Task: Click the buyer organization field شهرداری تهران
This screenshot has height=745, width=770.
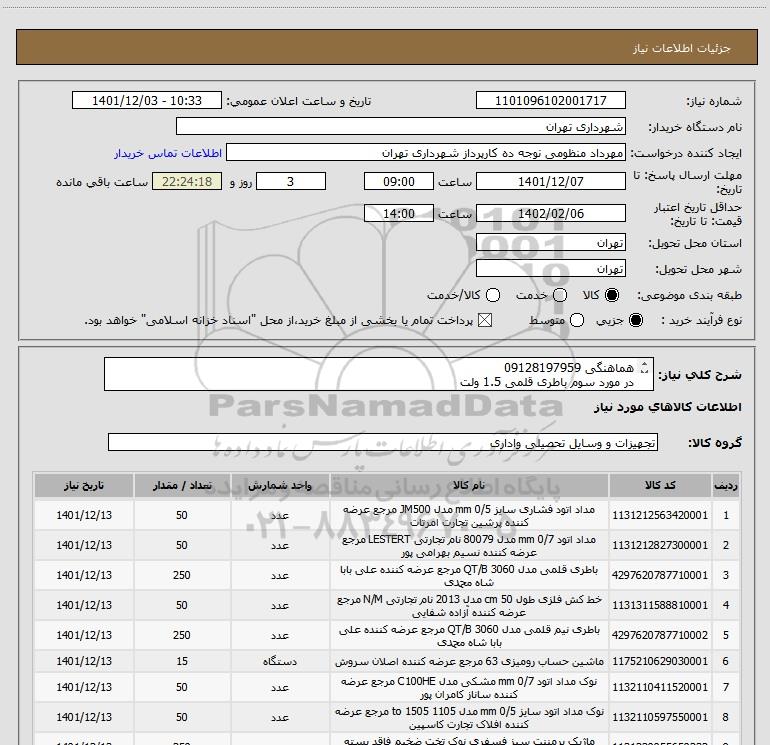Action: [401, 126]
